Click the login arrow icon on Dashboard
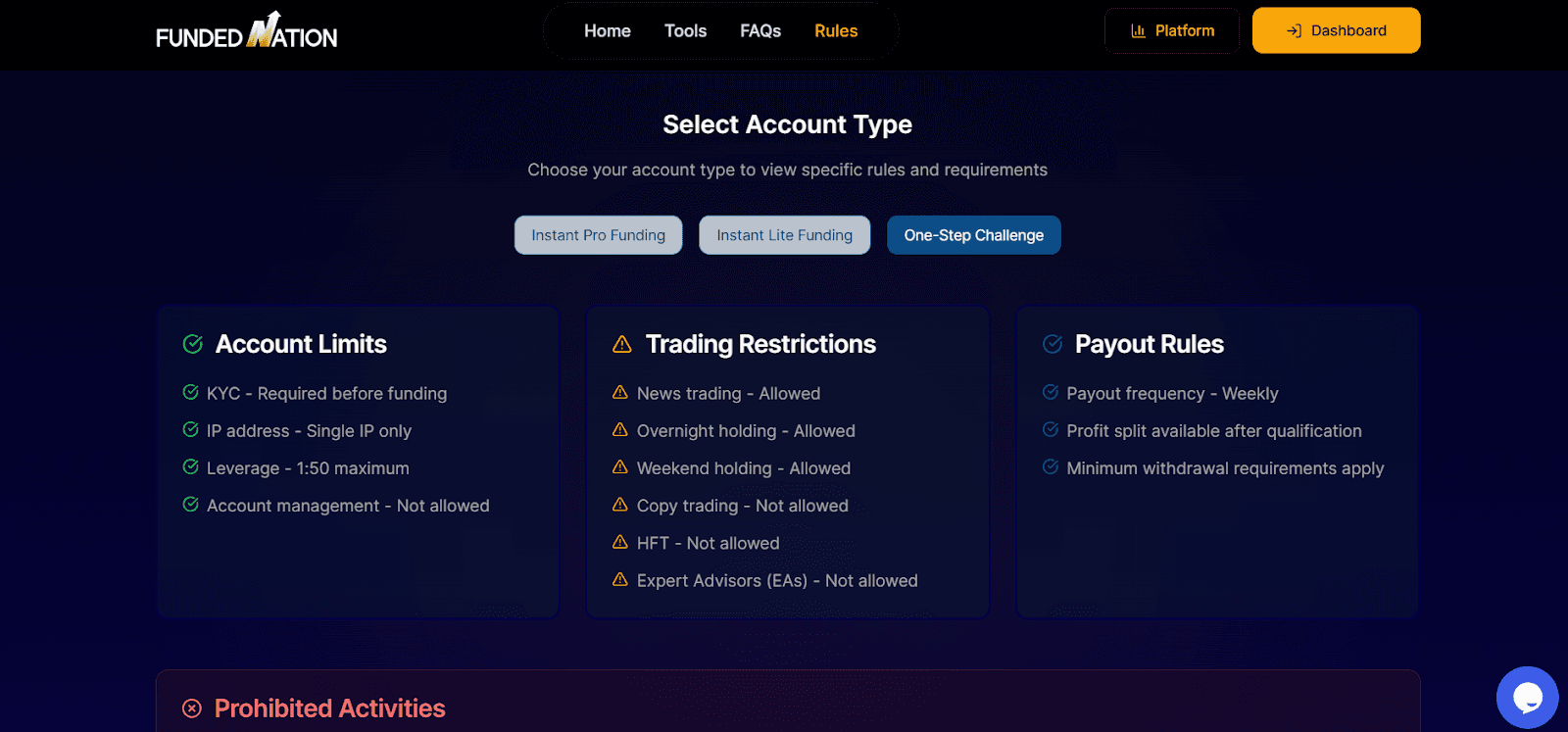This screenshot has height=732, width=1568. [1294, 31]
